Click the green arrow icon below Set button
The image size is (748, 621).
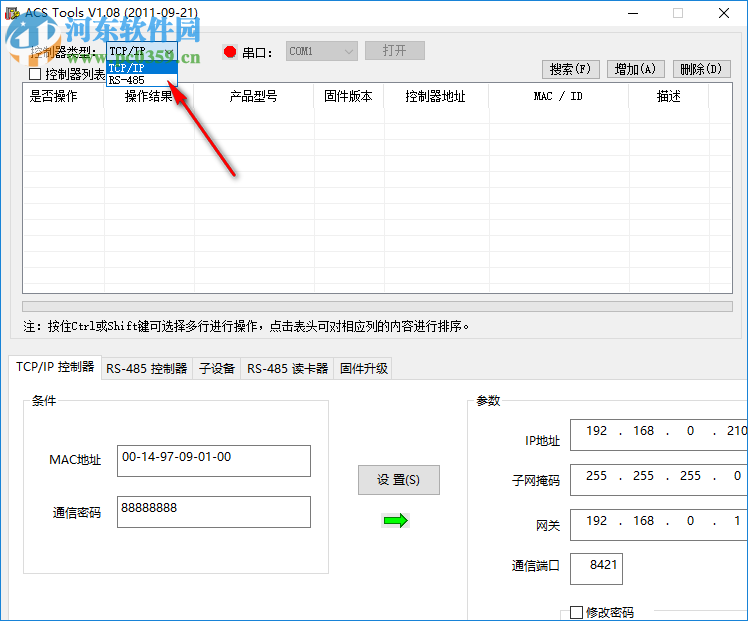pos(395,520)
